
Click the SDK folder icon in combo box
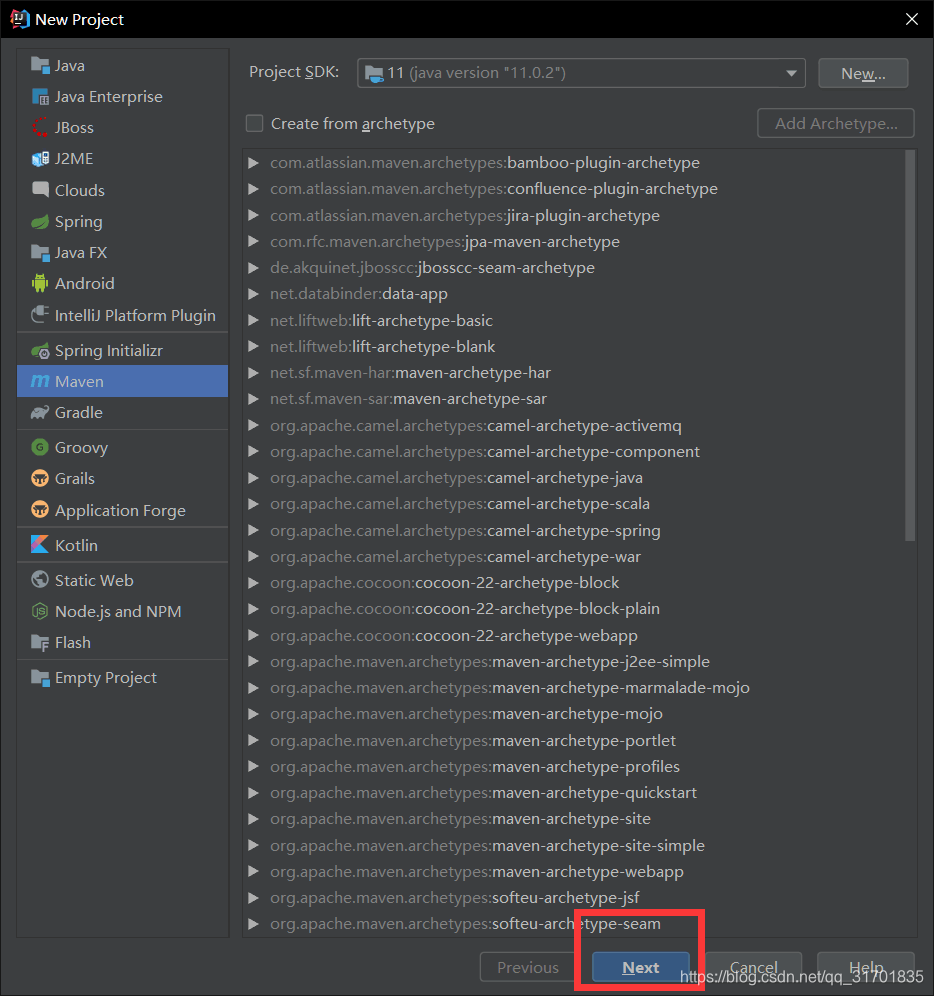click(x=374, y=74)
